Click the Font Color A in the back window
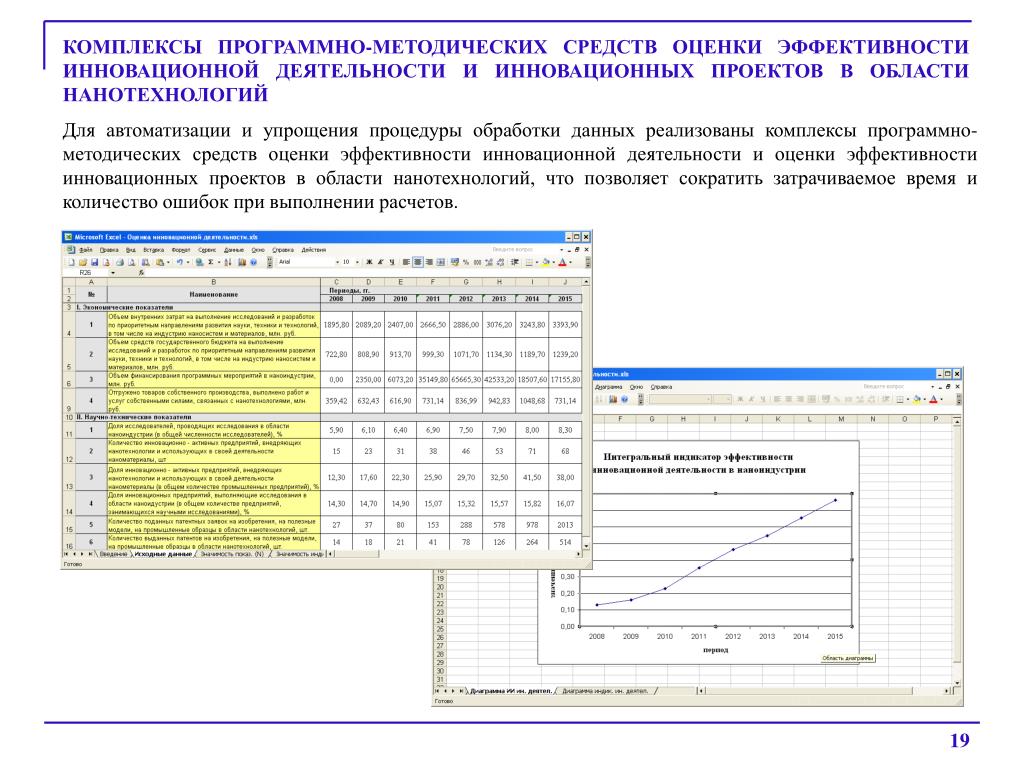1024x768 pixels. 933,400
